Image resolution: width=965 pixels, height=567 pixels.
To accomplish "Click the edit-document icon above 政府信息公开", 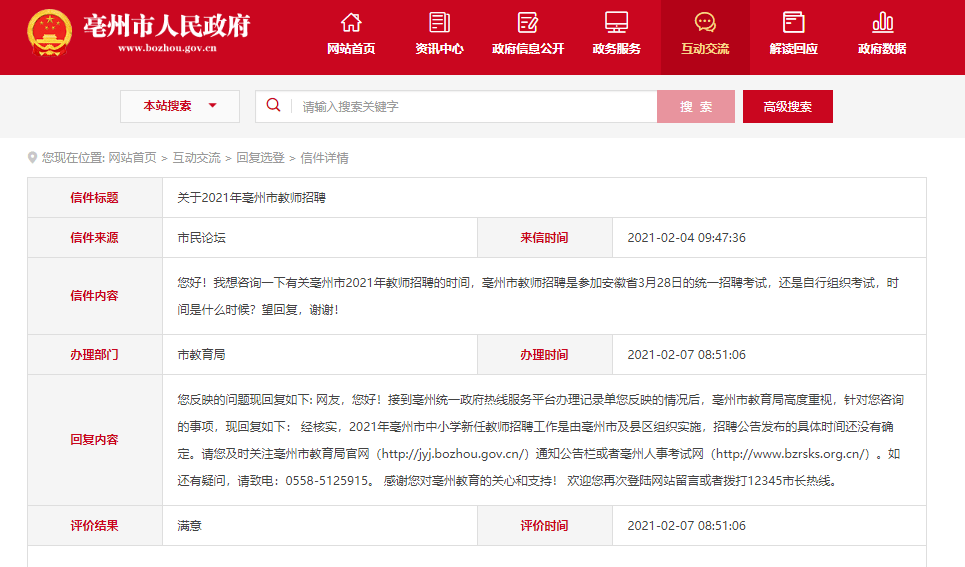I will [527, 23].
